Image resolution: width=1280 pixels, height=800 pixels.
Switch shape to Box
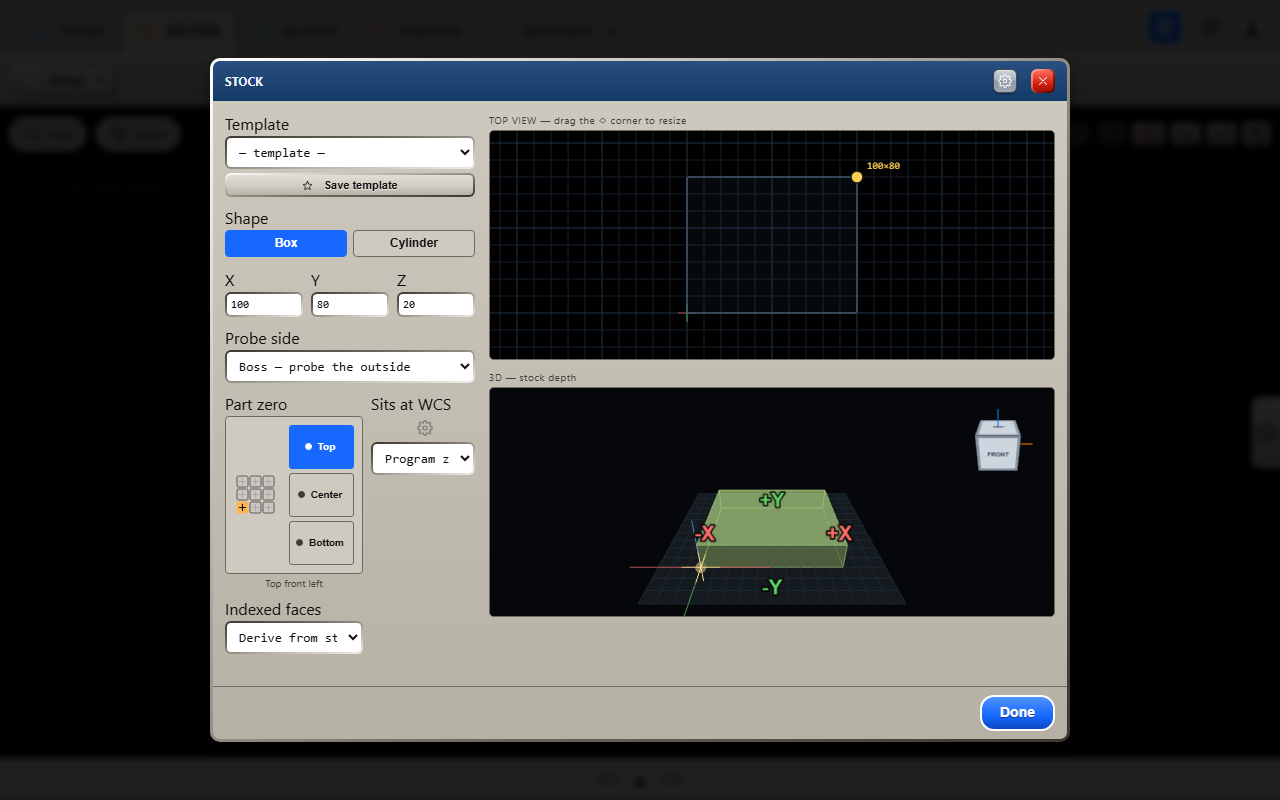pyautogui.click(x=286, y=243)
